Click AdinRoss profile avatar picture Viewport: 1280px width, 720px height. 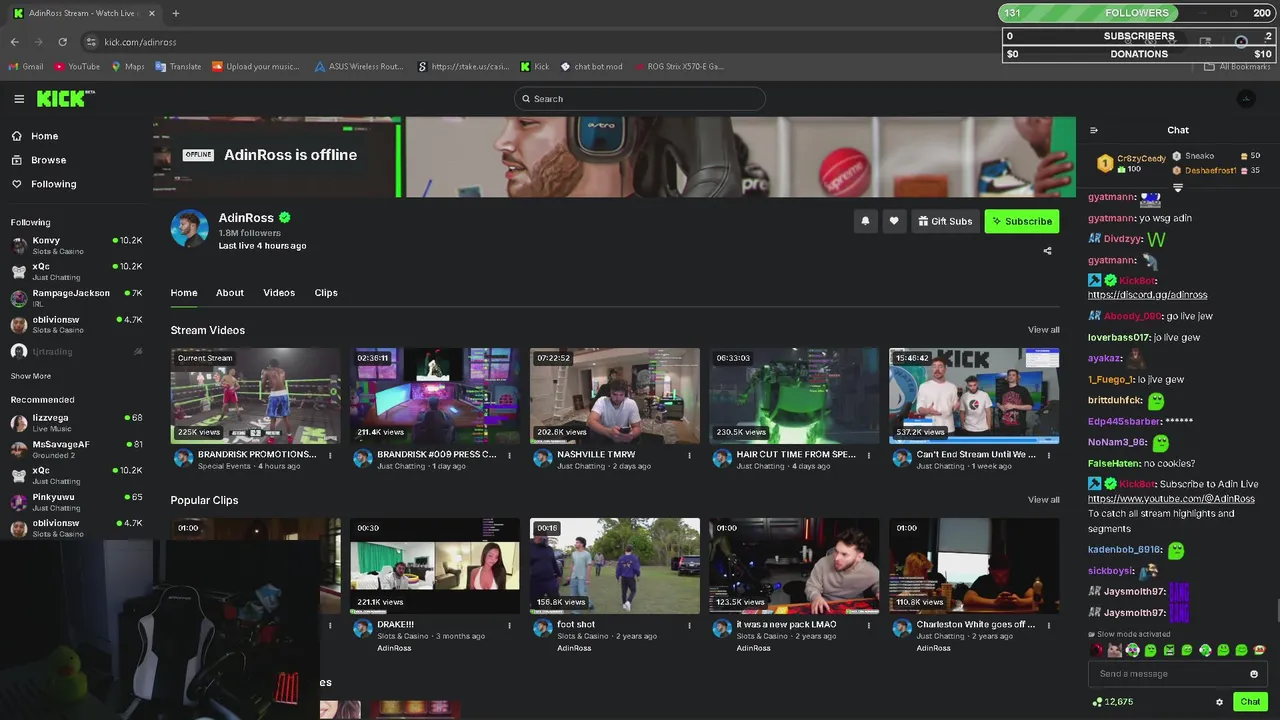[189, 228]
